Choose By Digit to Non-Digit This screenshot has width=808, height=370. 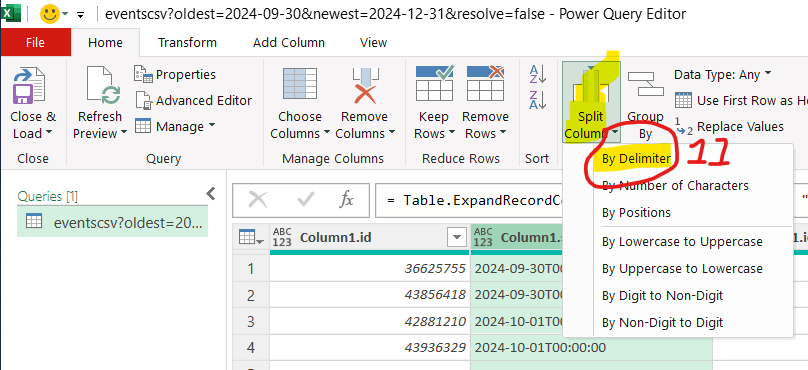click(662, 296)
